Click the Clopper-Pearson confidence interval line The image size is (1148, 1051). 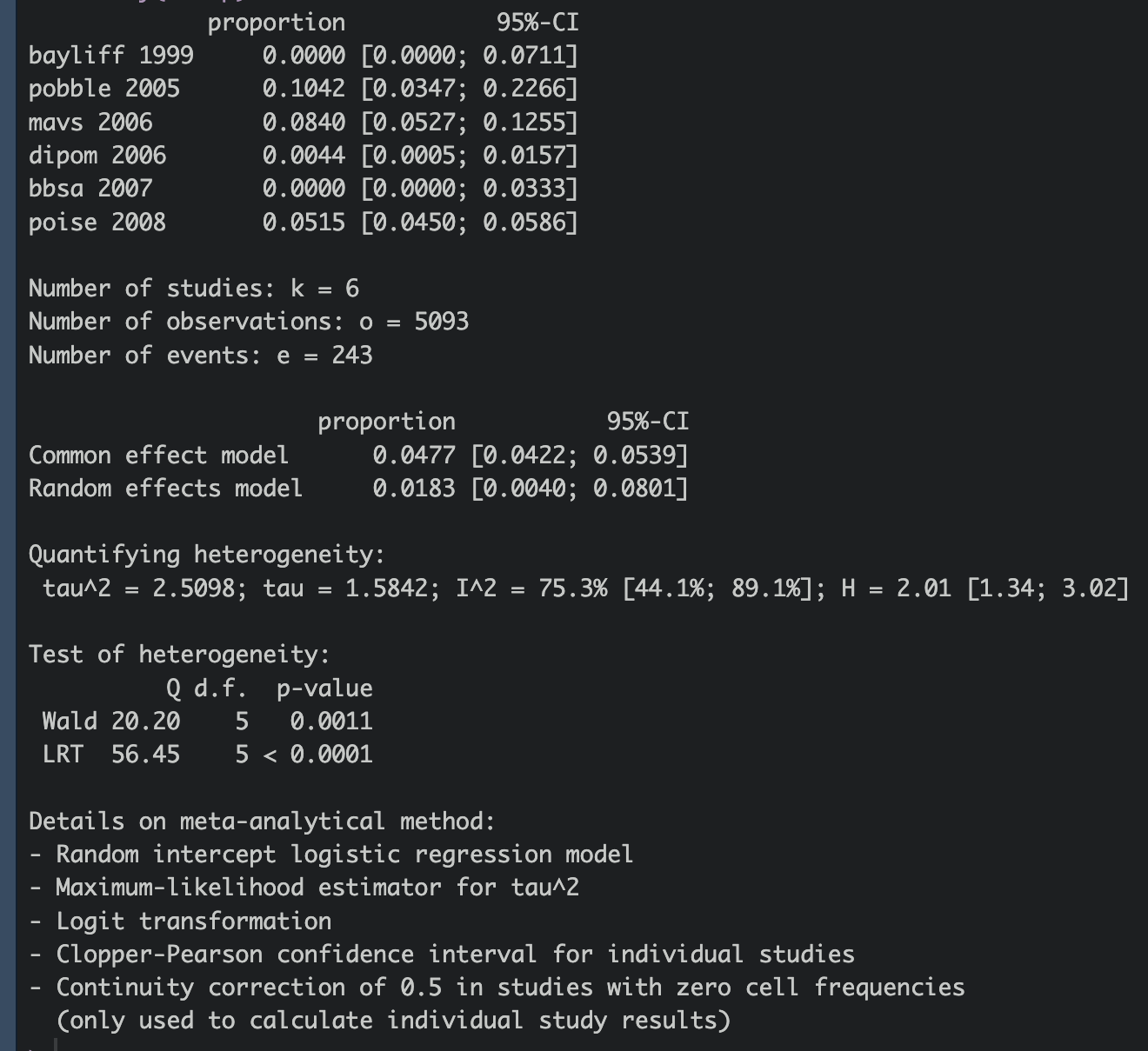pyautogui.click(x=442, y=955)
